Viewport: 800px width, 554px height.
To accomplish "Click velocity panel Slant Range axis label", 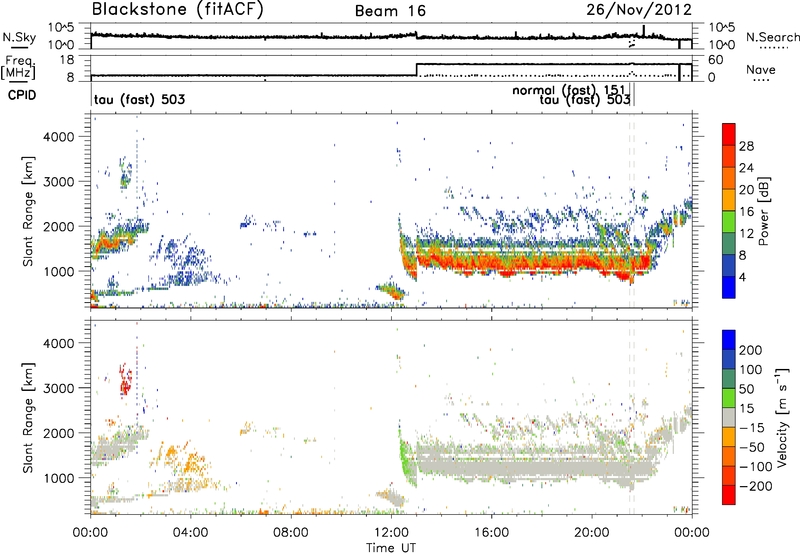I will [x=28, y=417].
